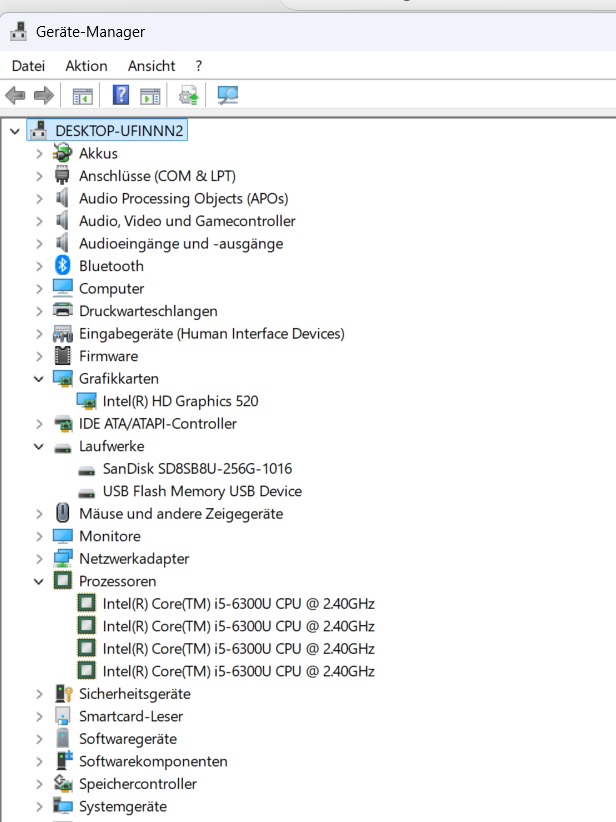616x822 pixels.
Task: Select SanDisk SD8SB8U-256G-1016
Action: [197, 469]
